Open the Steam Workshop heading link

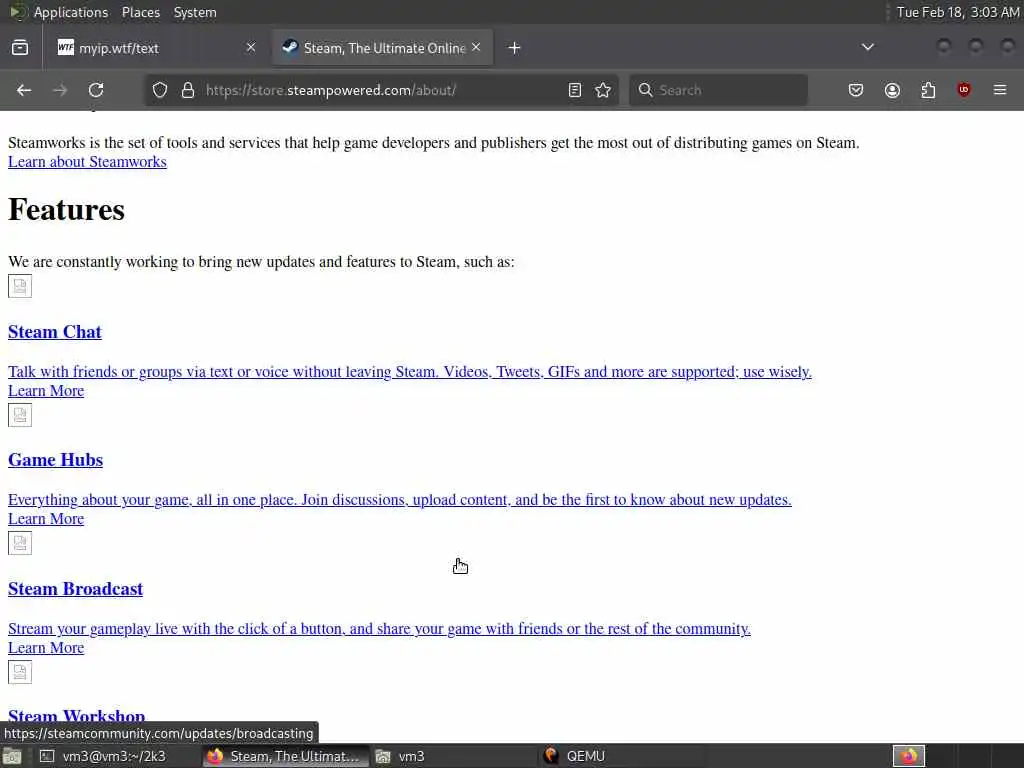[x=76, y=714]
